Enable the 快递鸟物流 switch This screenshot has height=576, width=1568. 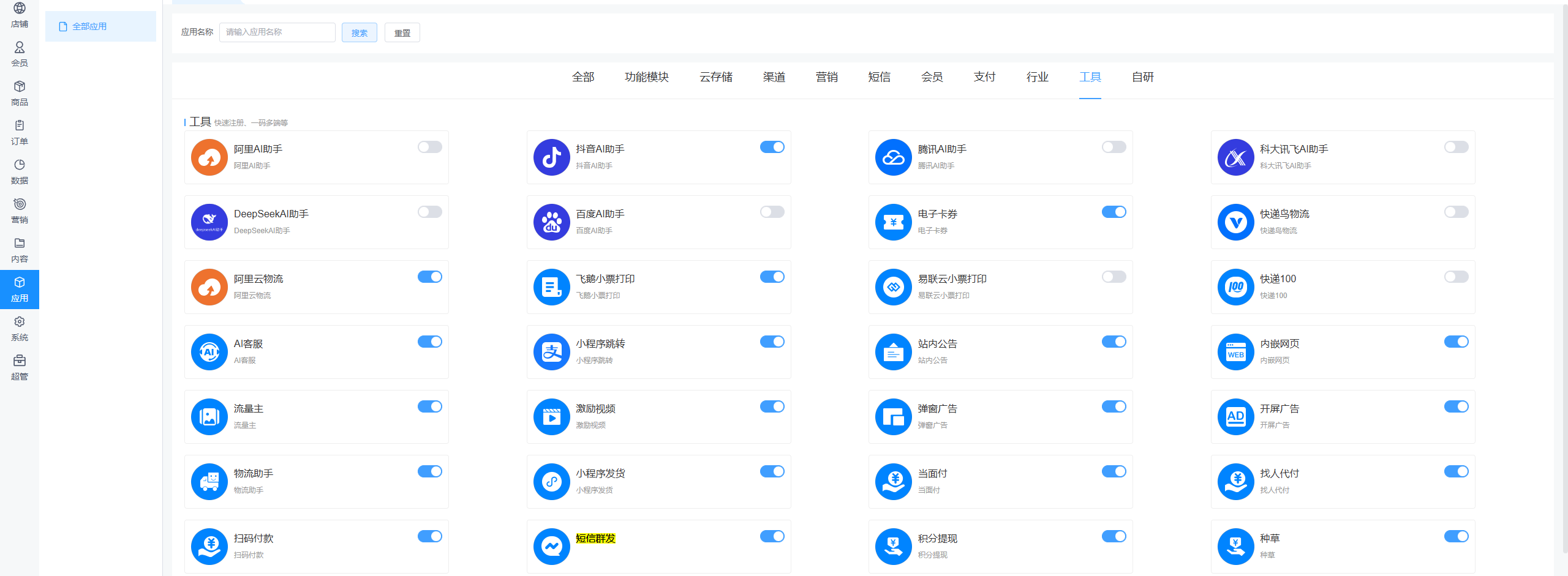tap(1457, 212)
